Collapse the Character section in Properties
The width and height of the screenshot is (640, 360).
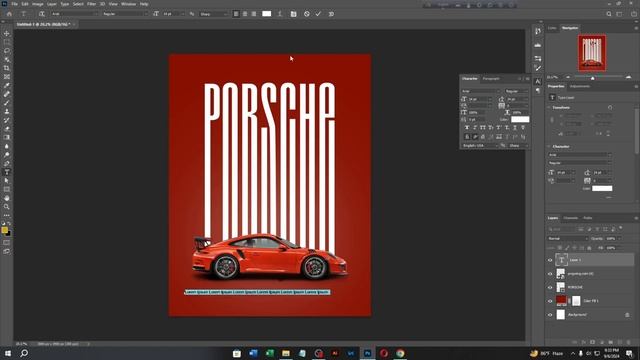pyautogui.click(x=549, y=146)
